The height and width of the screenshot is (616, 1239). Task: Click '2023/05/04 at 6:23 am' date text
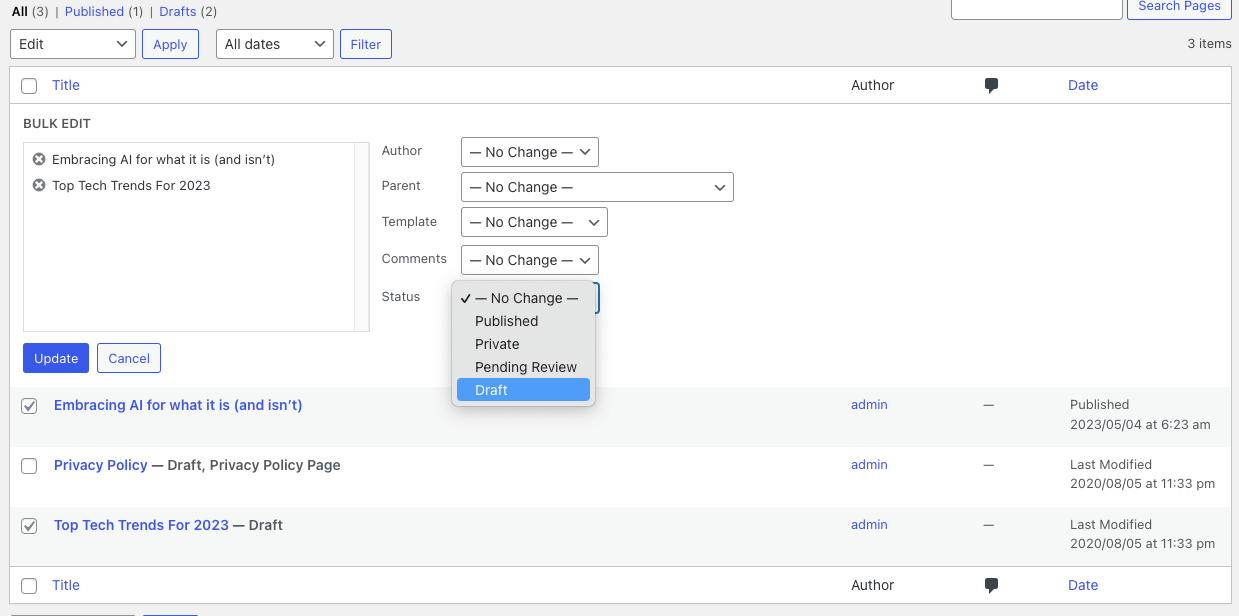point(1140,425)
